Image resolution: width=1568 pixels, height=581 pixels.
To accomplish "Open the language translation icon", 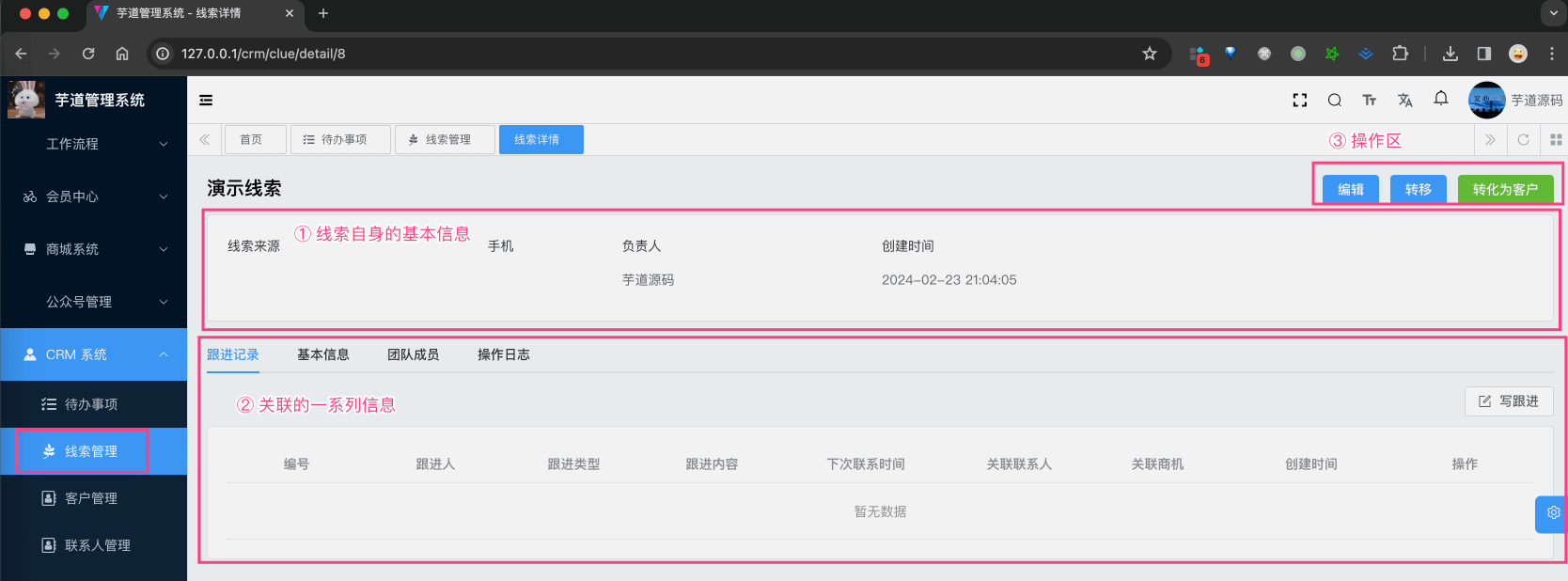I will 1404,101.
